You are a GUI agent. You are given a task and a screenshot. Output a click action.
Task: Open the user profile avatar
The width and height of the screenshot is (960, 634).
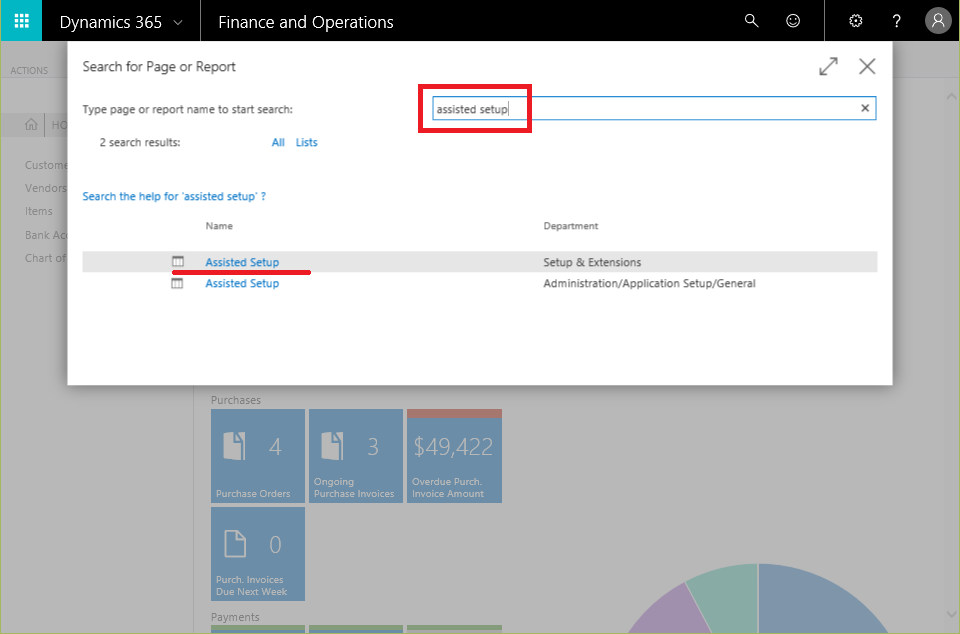coord(938,21)
